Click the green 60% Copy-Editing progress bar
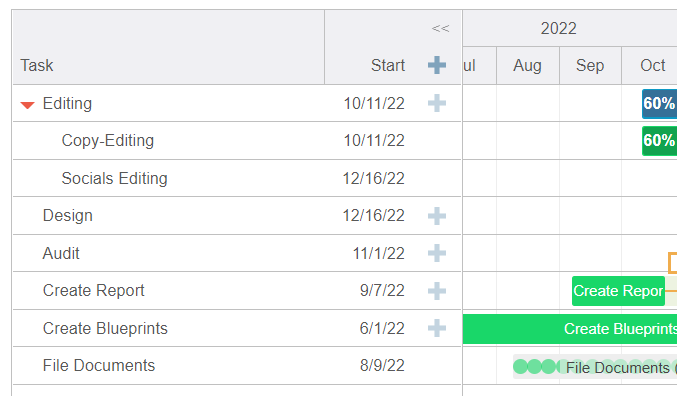This screenshot has width=677, height=396. point(659,141)
